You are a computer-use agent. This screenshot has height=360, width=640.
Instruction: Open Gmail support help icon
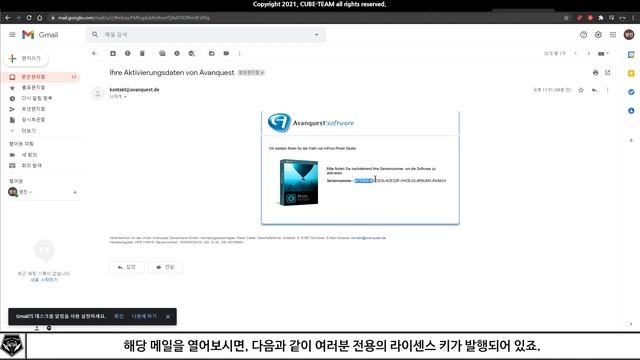click(x=583, y=35)
